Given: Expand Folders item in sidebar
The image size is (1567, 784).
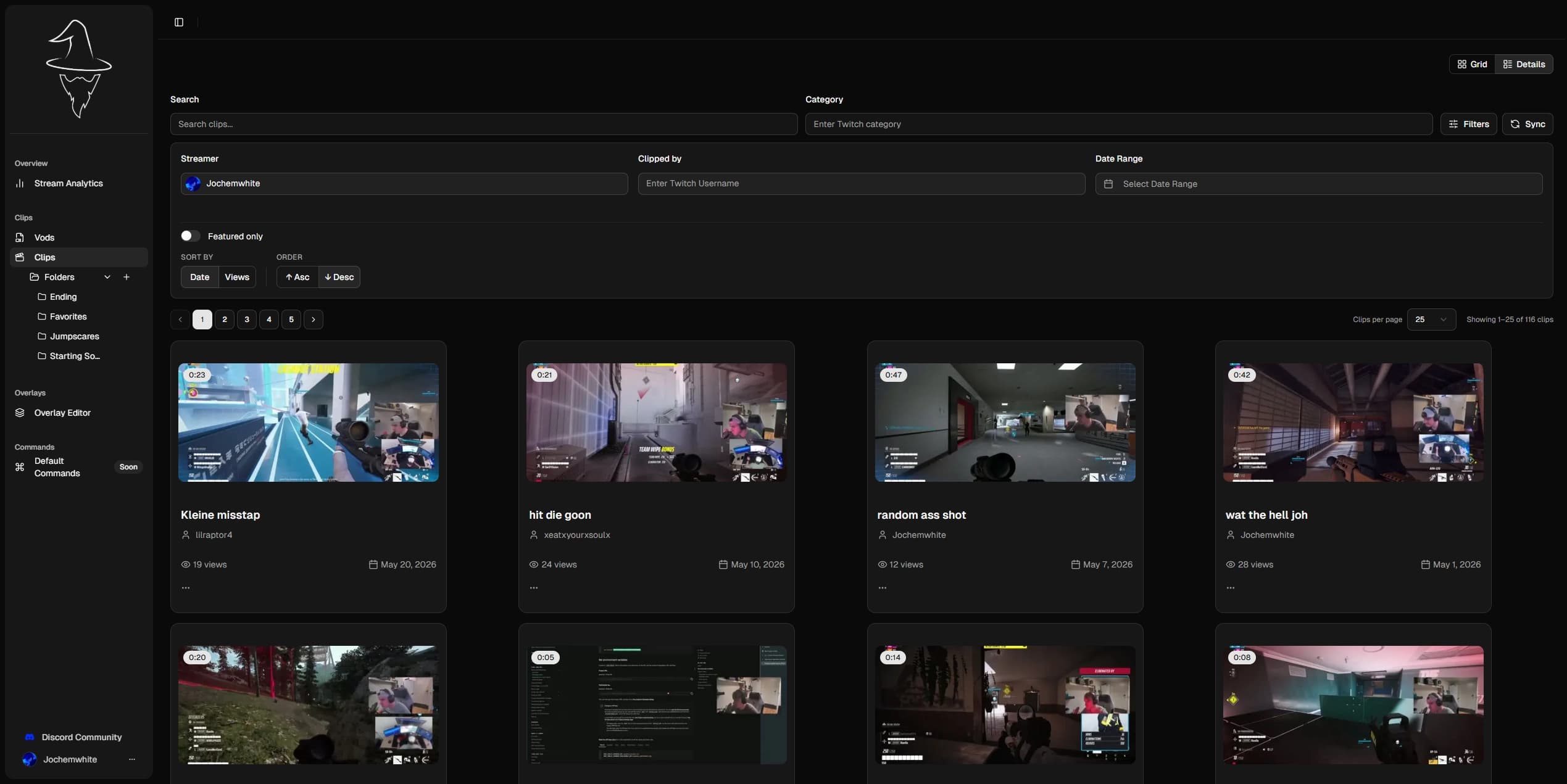Looking at the screenshot, I should [59, 277].
